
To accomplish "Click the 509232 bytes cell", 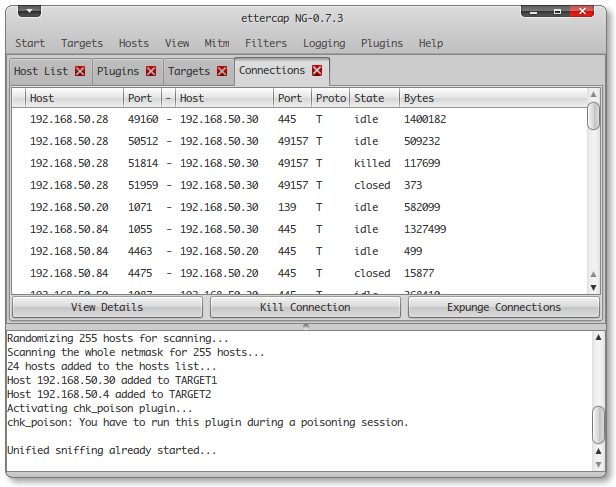I will [x=422, y=141].
